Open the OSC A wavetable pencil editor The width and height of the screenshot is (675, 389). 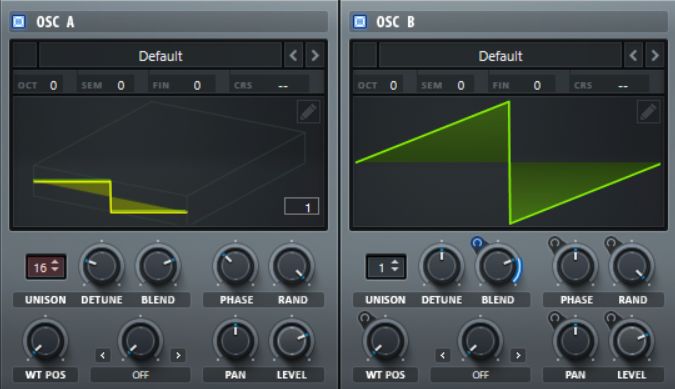coord(308,112)
